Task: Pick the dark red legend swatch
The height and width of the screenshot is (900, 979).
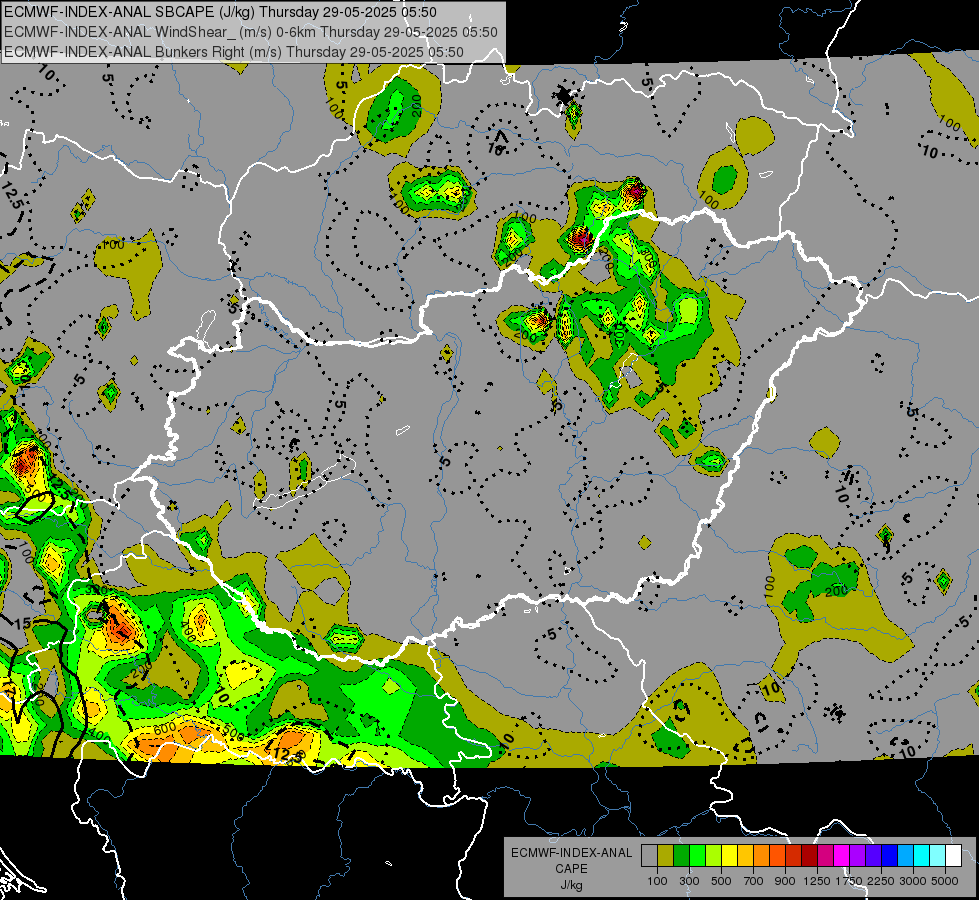Action: [809, 856]
